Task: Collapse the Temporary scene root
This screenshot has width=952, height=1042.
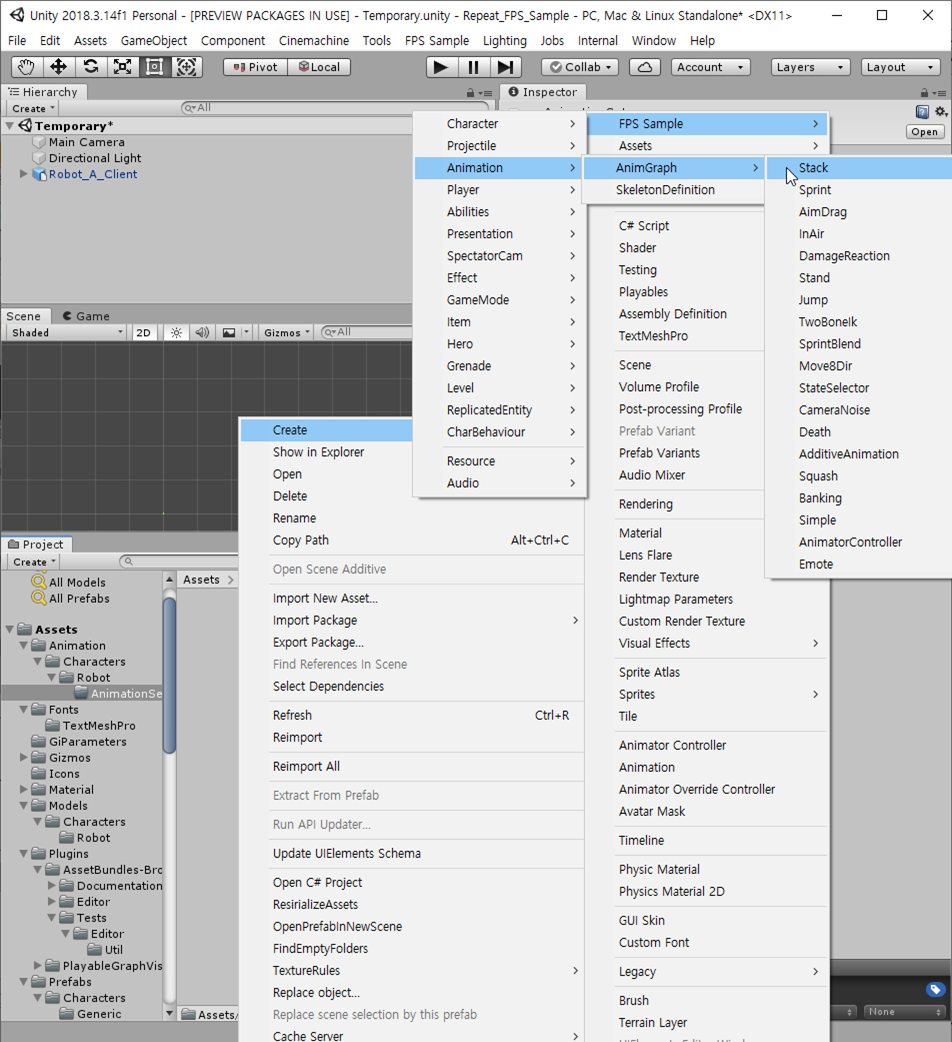Action: click(x=10, y=126)
